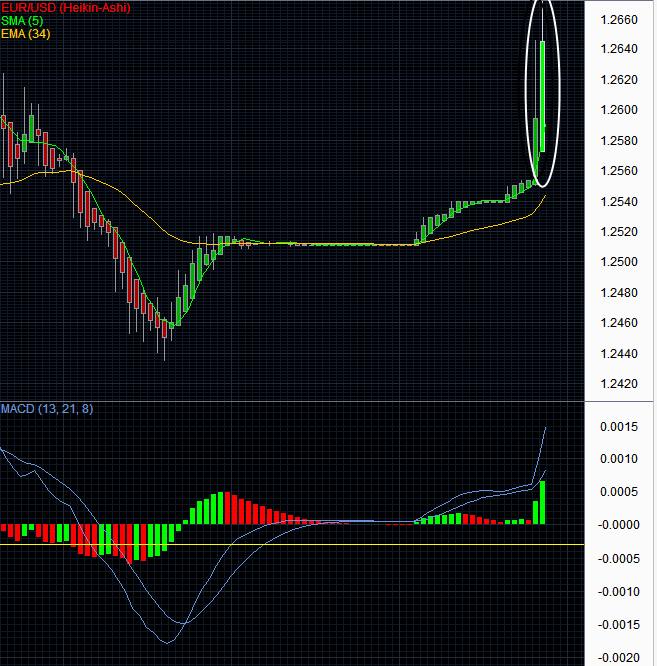Click the 1.2640 price axis value

coord(619,49)
